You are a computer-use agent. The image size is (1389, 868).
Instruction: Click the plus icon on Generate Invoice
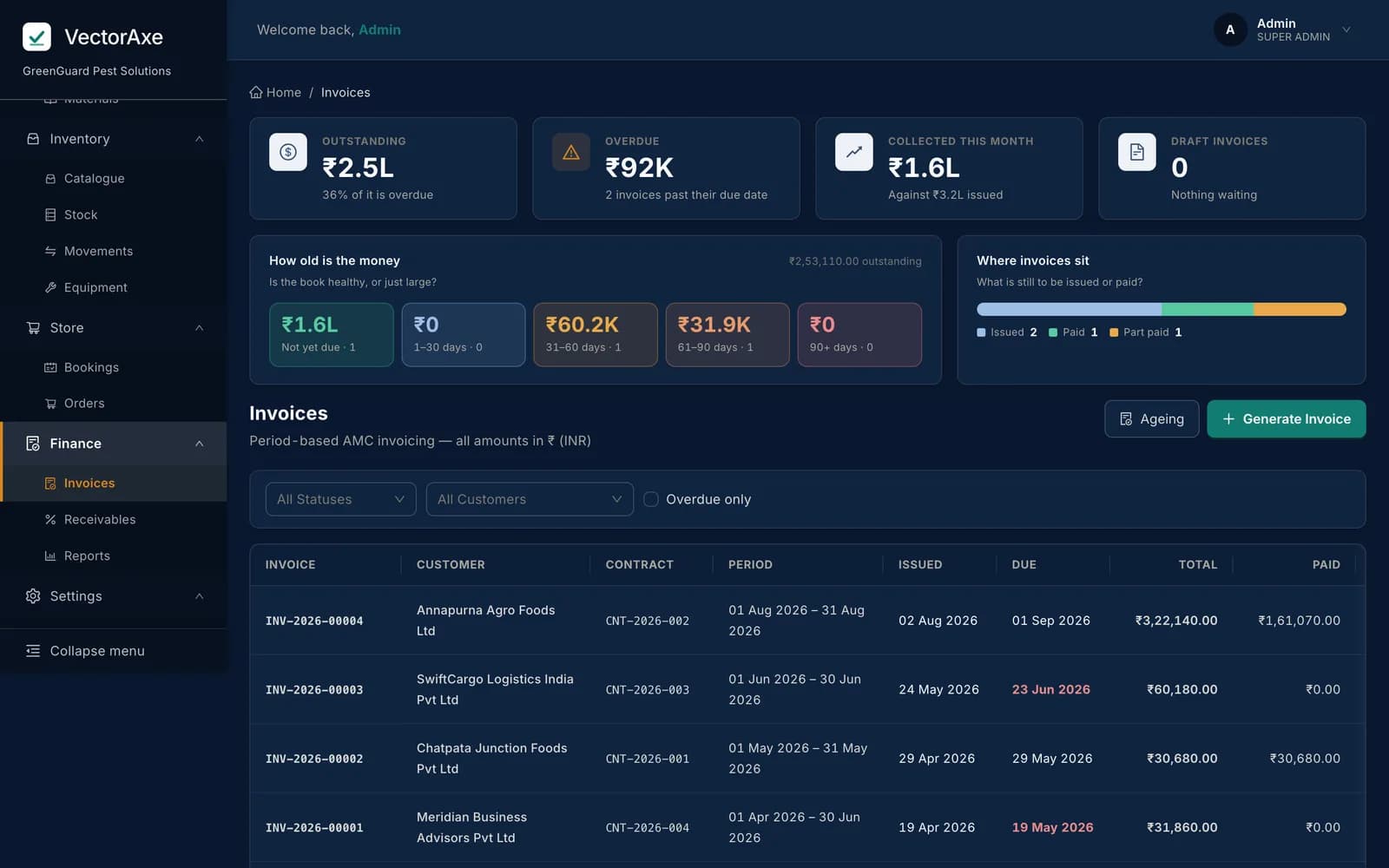coord(1228,419)
